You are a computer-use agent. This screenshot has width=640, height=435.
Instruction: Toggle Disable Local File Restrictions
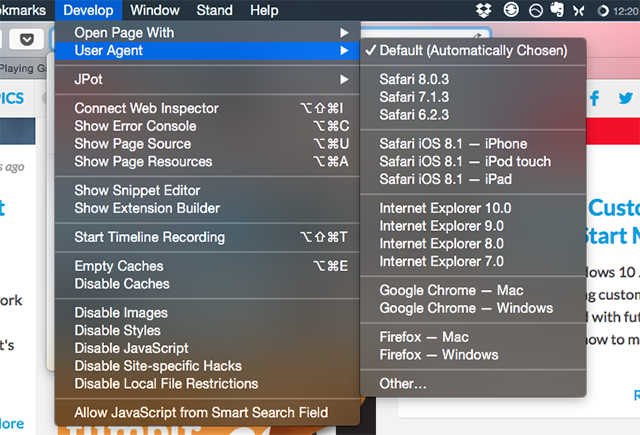pyautogui.click(x=207, y=384)
